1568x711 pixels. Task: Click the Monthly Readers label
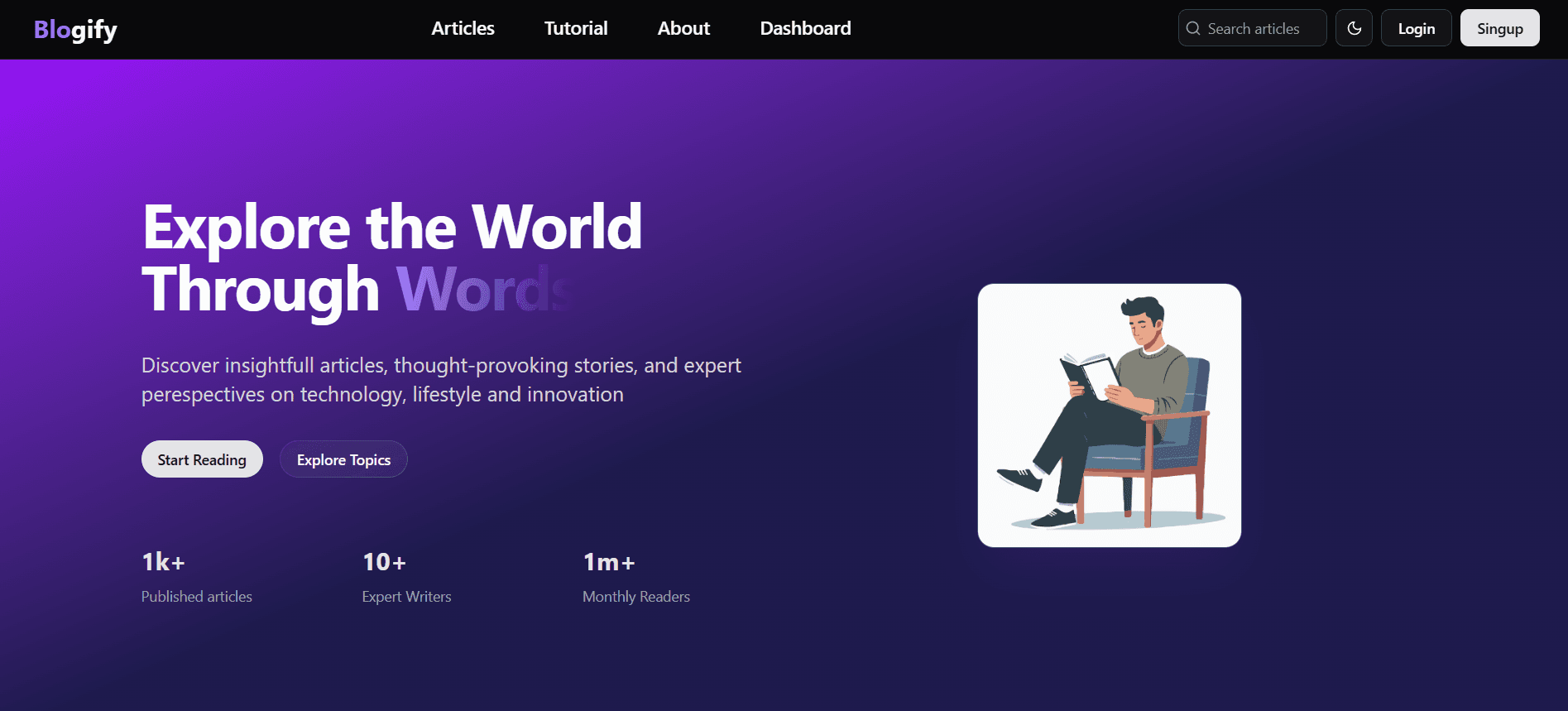tap(635, 597)
